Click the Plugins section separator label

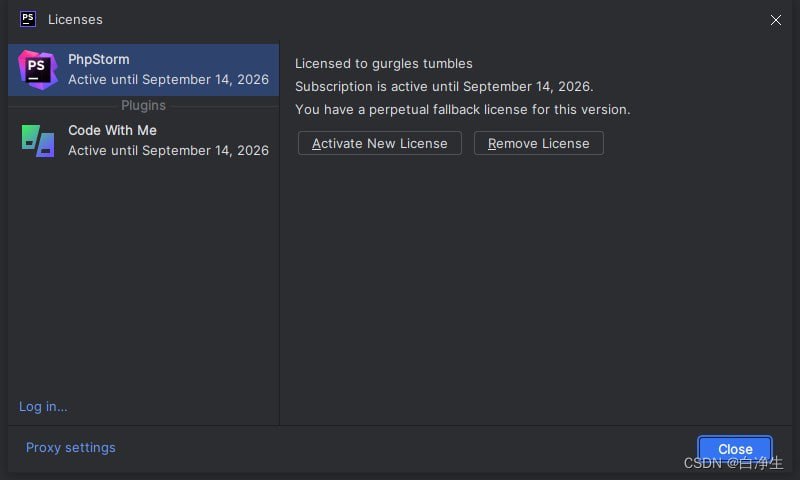[x=144, y=105]
